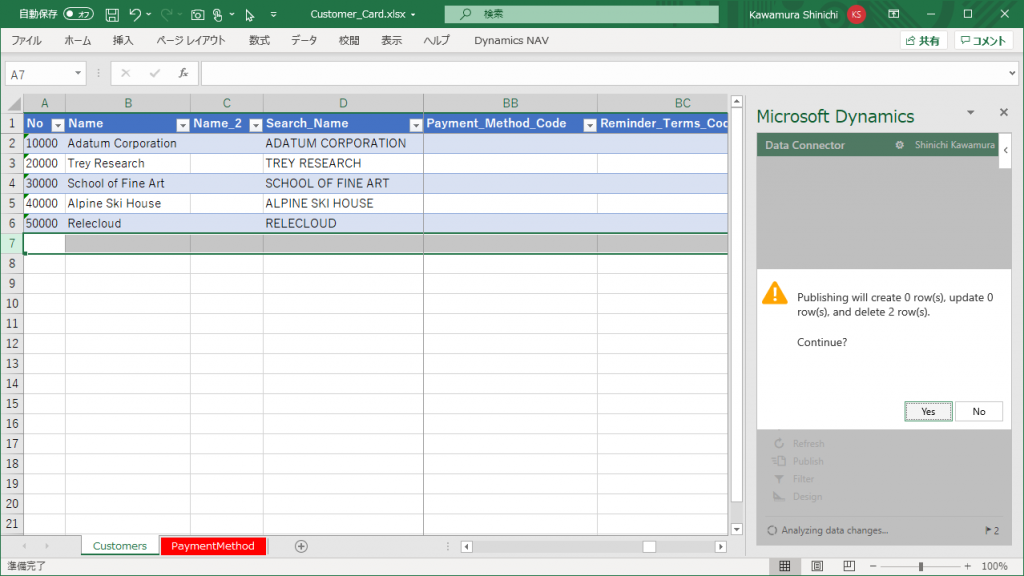Click the Redo arrow icon
1024x576 pixels.
tap(167, 14)
